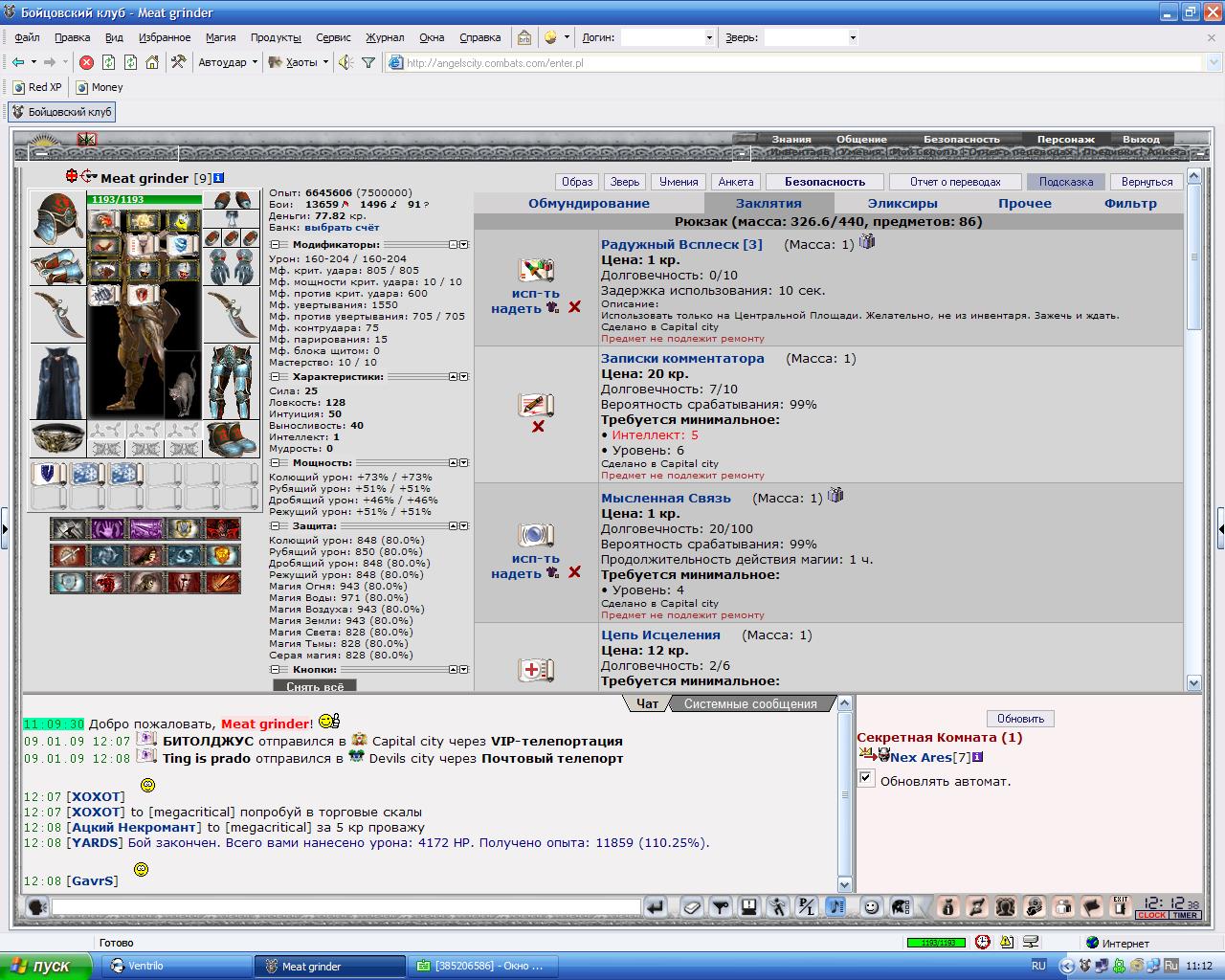1225x980 pixels.
Task: Click the выбрать счёт bank link
Action: [342, 228]
